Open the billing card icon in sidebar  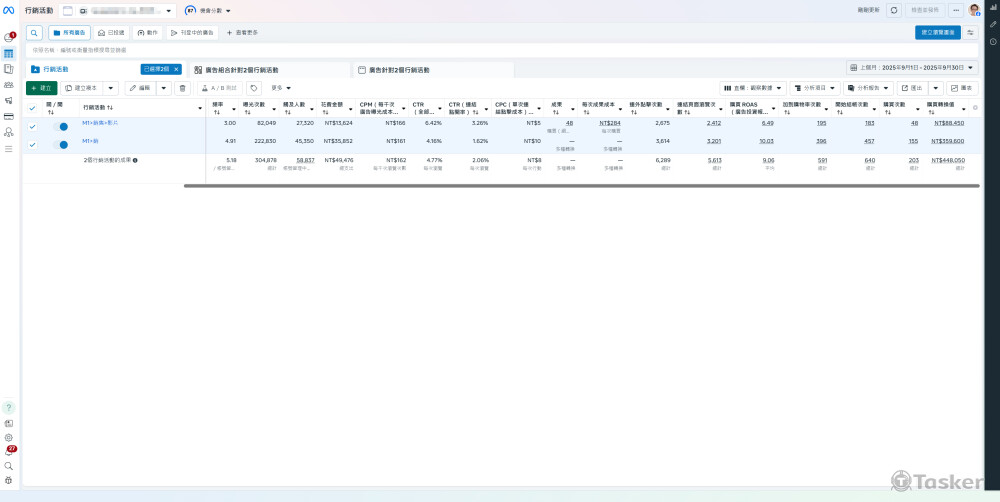8,117
